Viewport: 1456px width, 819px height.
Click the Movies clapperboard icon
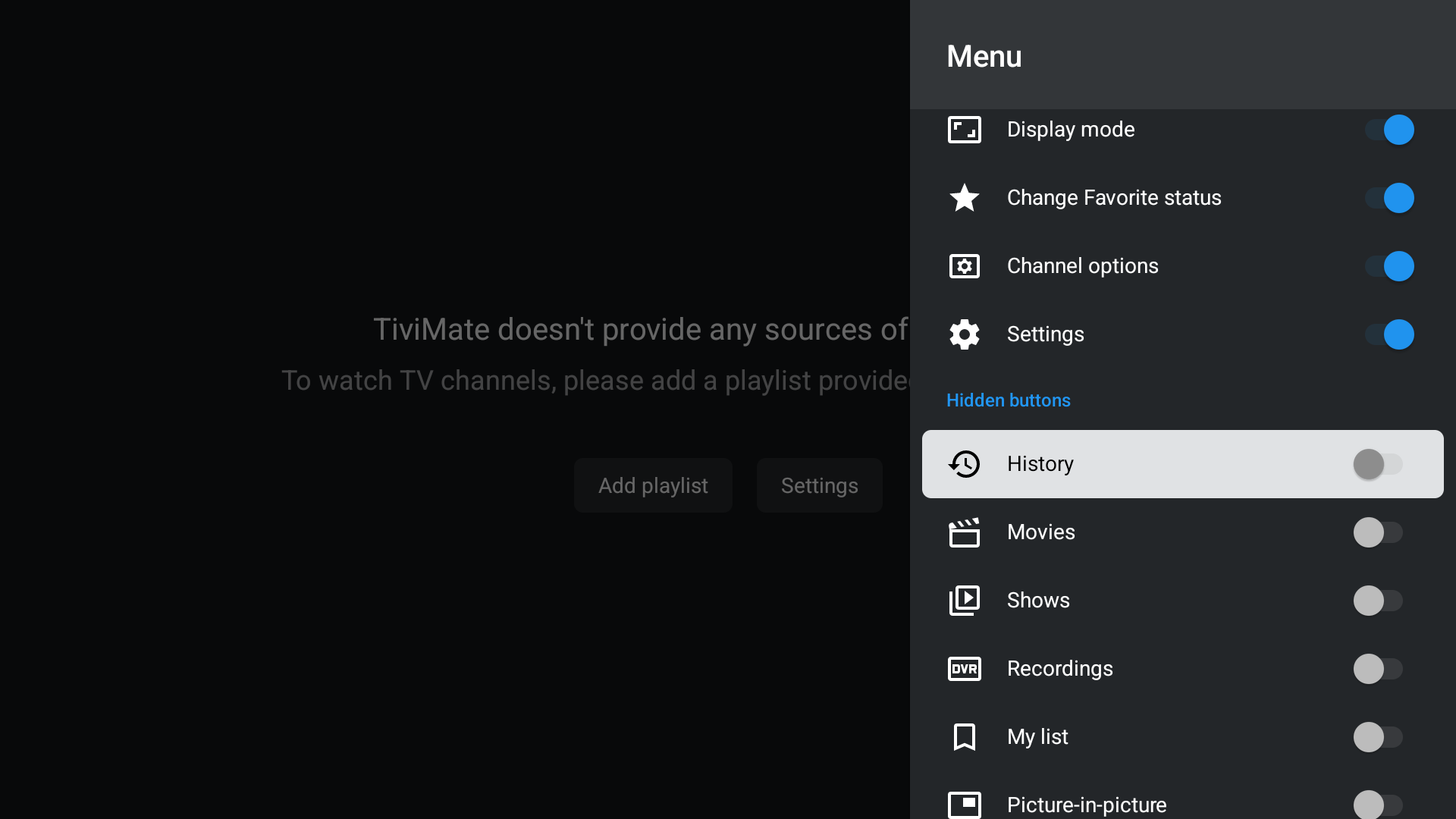(x=964, y=532)
